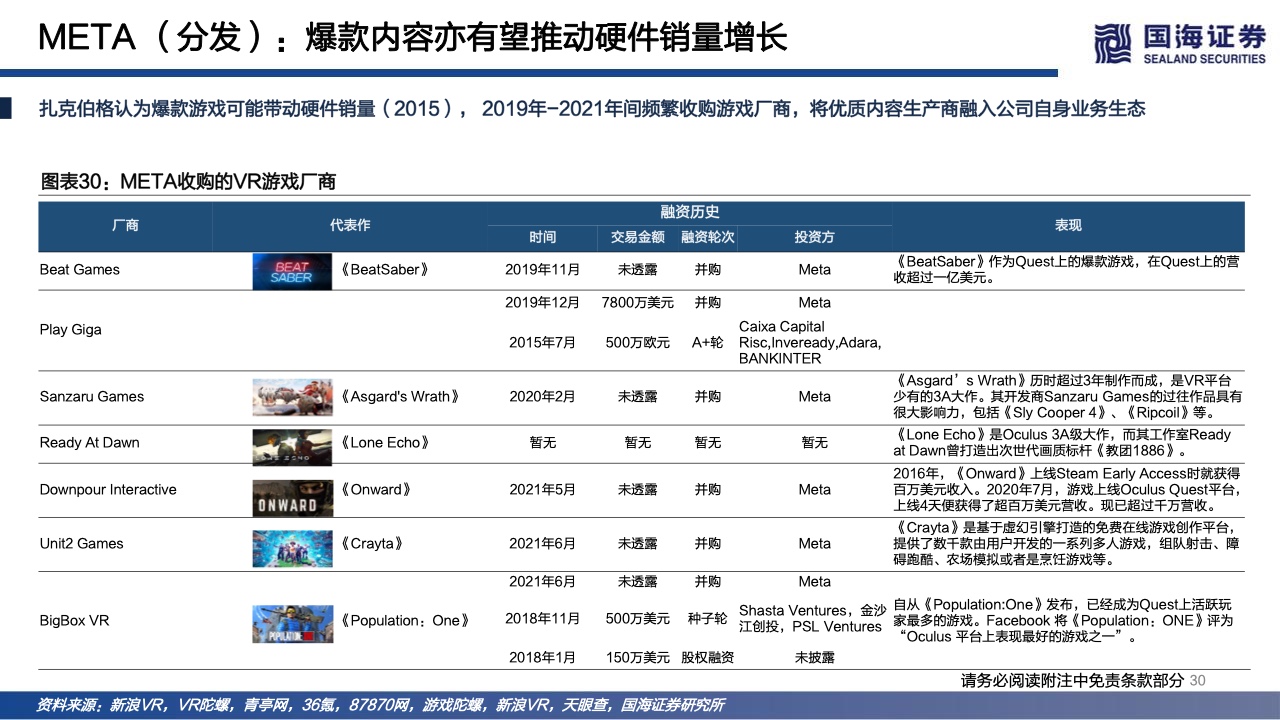
Task: Select the "股权融资" funding round cell
Action: [708, 658]
